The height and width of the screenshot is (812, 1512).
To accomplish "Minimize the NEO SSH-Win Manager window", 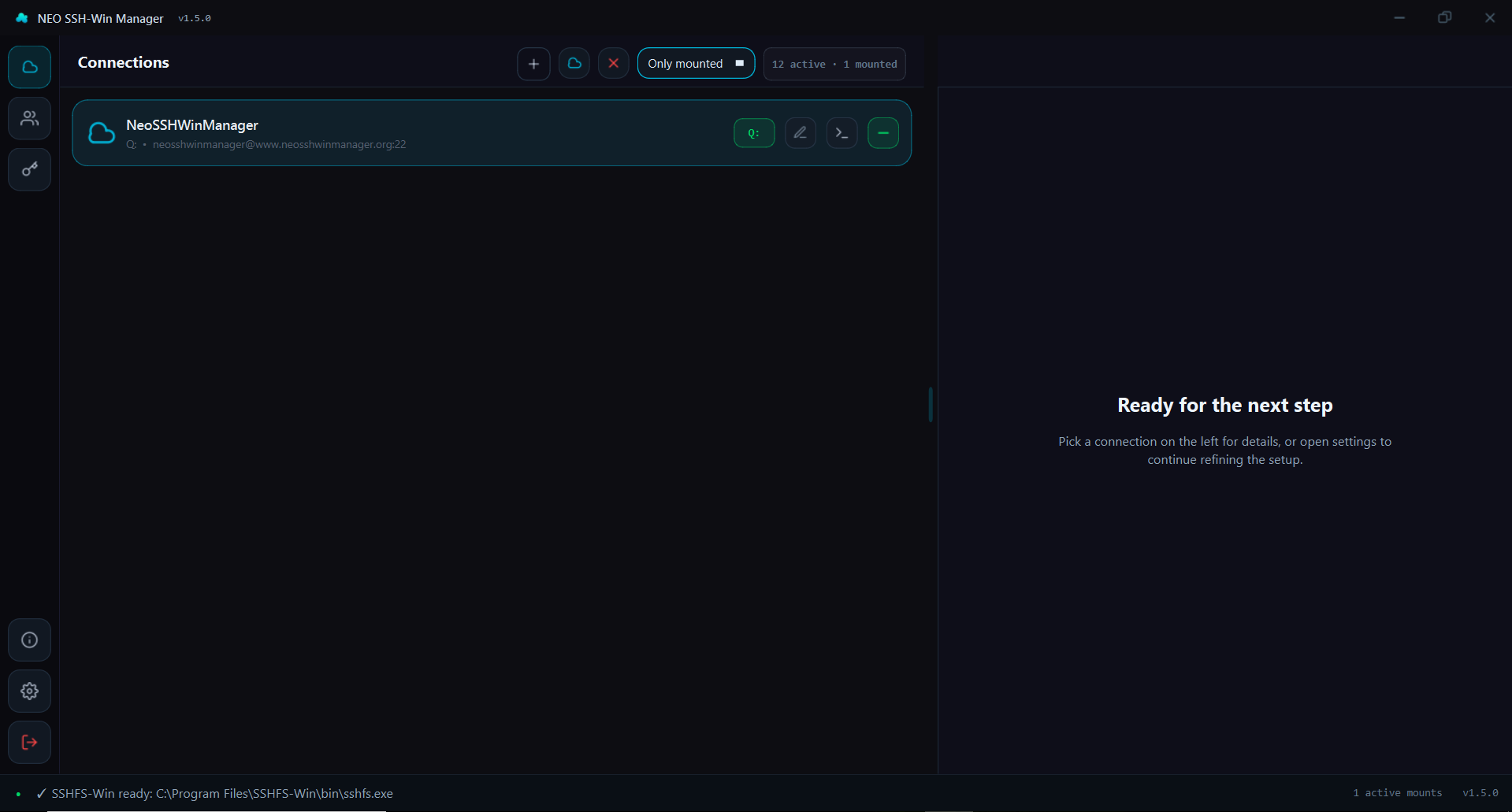I will pyautogui.click(x=1399, y=17).
